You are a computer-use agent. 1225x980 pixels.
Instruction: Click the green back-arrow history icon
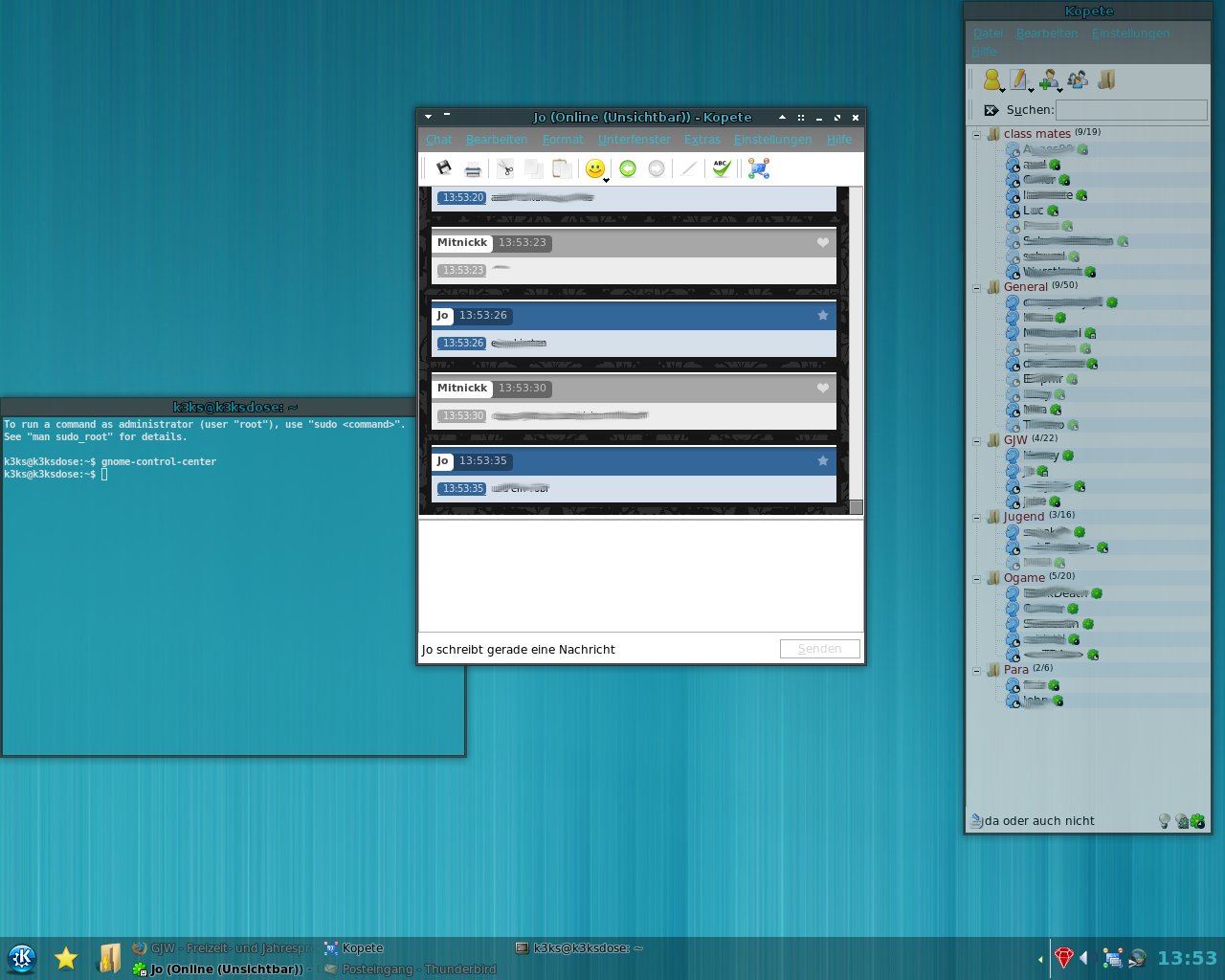pos(628,168)
